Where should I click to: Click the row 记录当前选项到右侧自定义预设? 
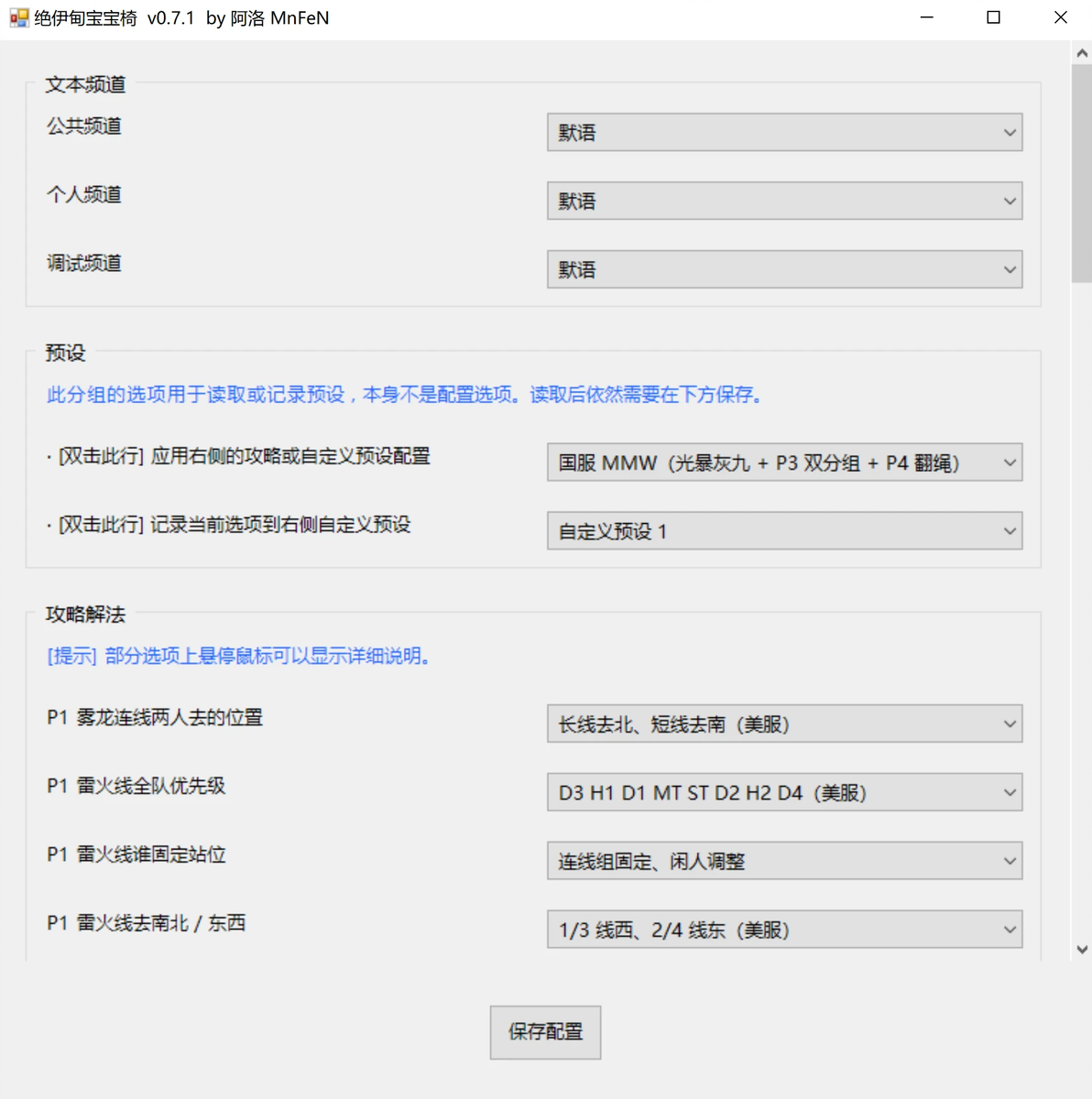coord(229,525)
